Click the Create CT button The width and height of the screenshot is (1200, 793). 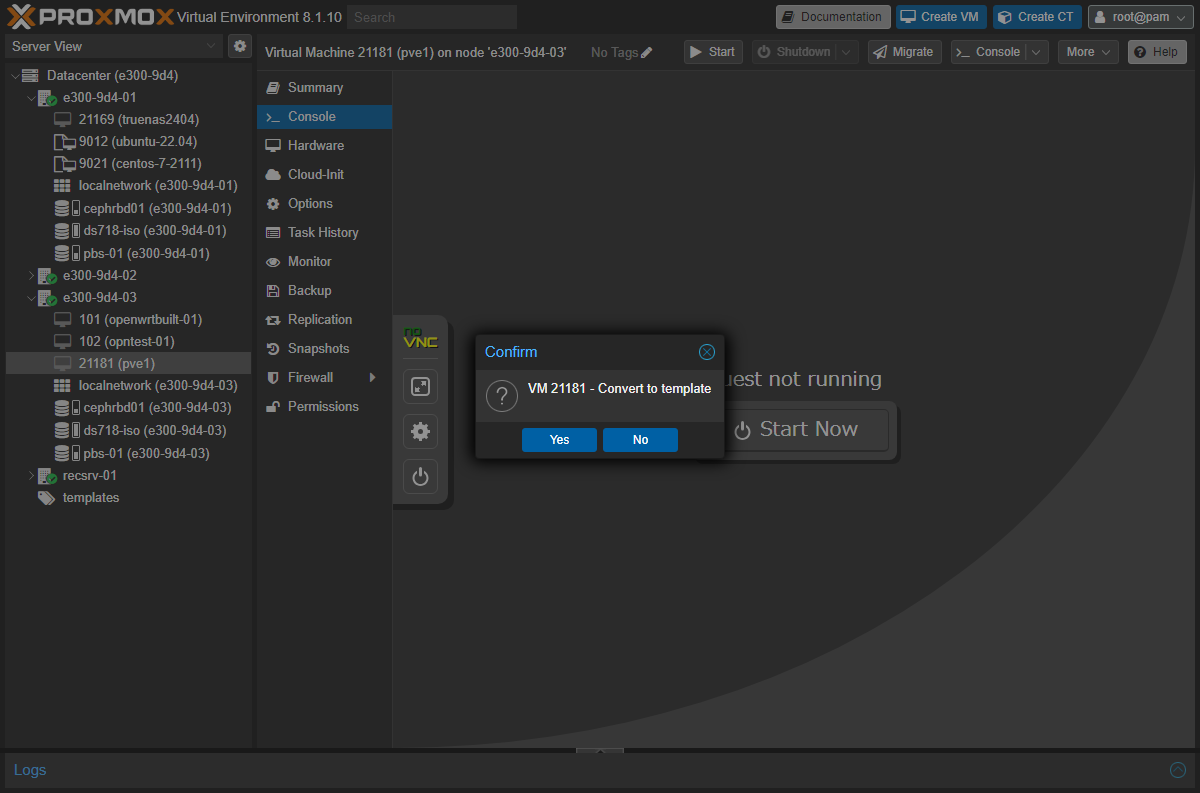coord(1037,17)
